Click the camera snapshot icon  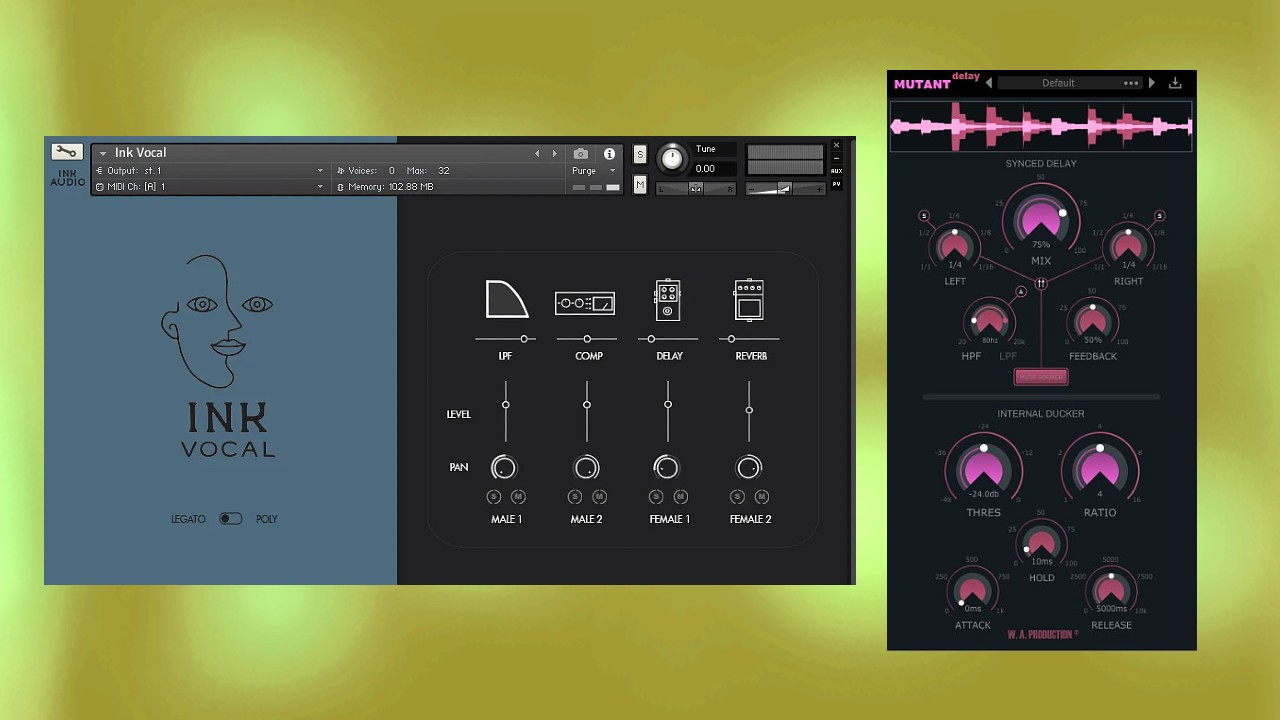pyautogui.click(x=580, y=154)
